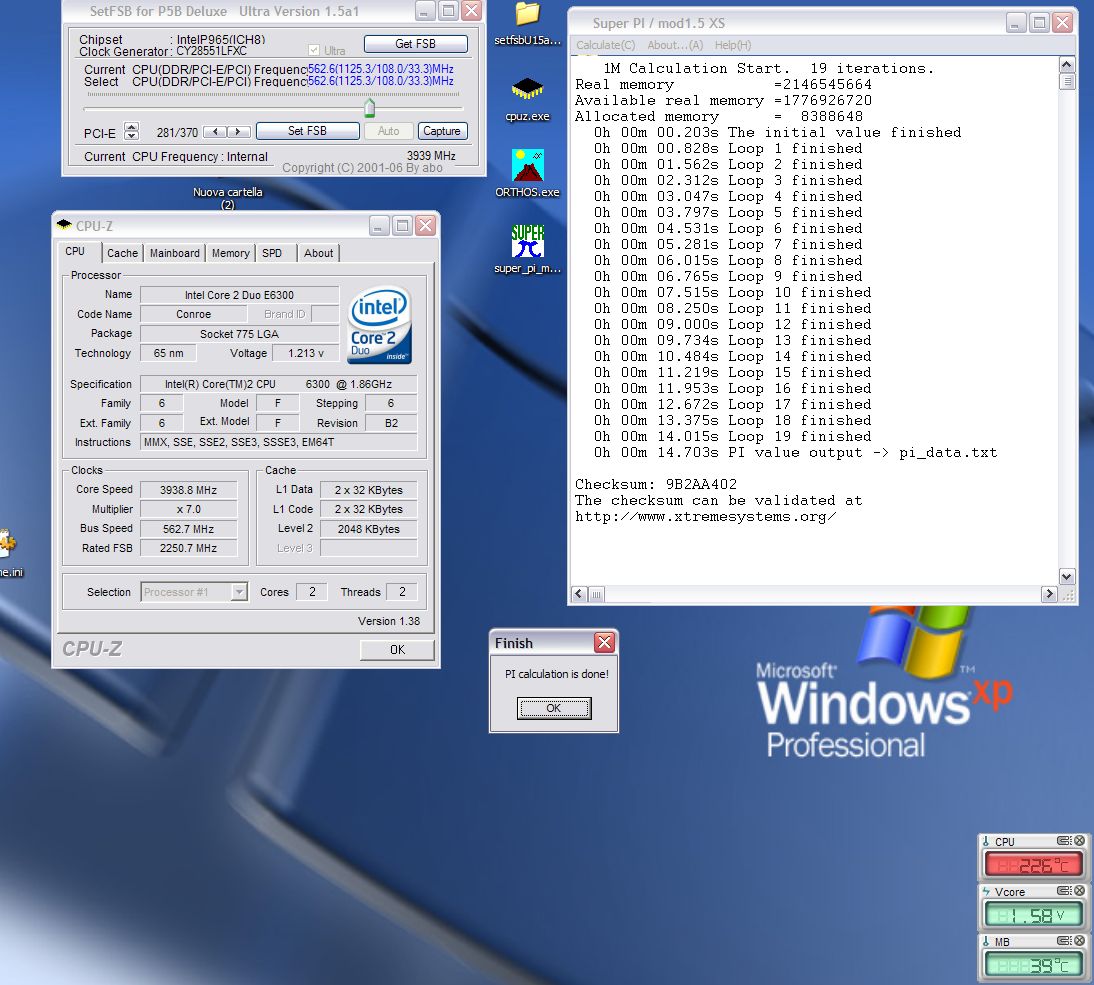Click the Code Name field Conroe

click(193, 314)
